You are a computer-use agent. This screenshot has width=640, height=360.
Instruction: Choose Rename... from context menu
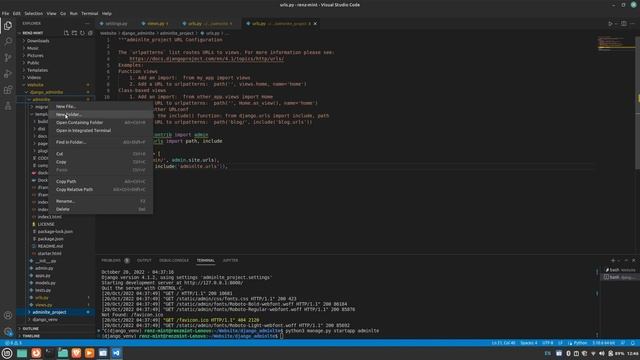100,201
